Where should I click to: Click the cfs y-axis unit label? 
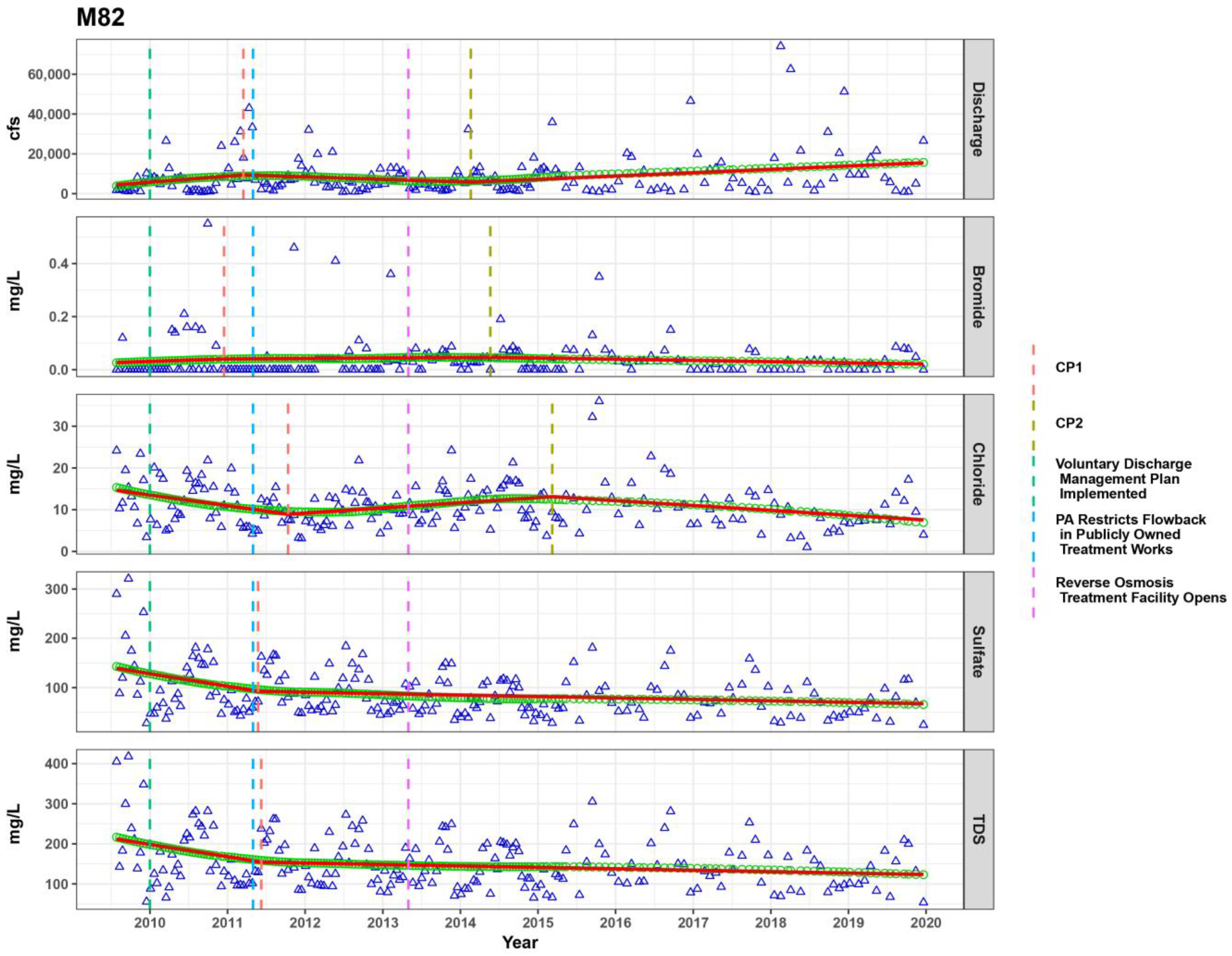[x=14, y=128]
